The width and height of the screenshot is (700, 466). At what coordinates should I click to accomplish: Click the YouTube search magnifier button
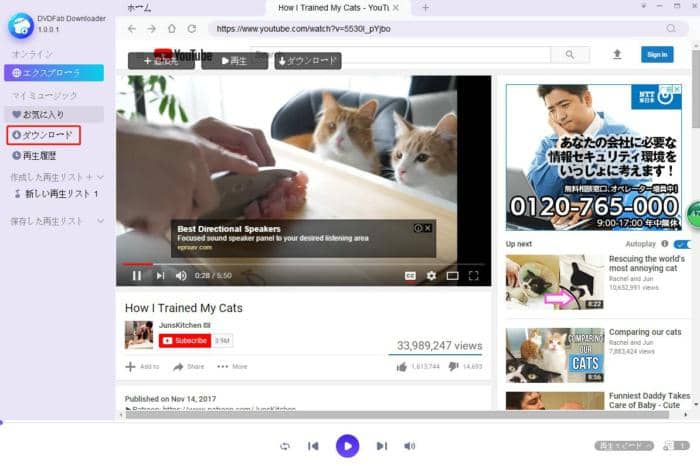(570, 54)
